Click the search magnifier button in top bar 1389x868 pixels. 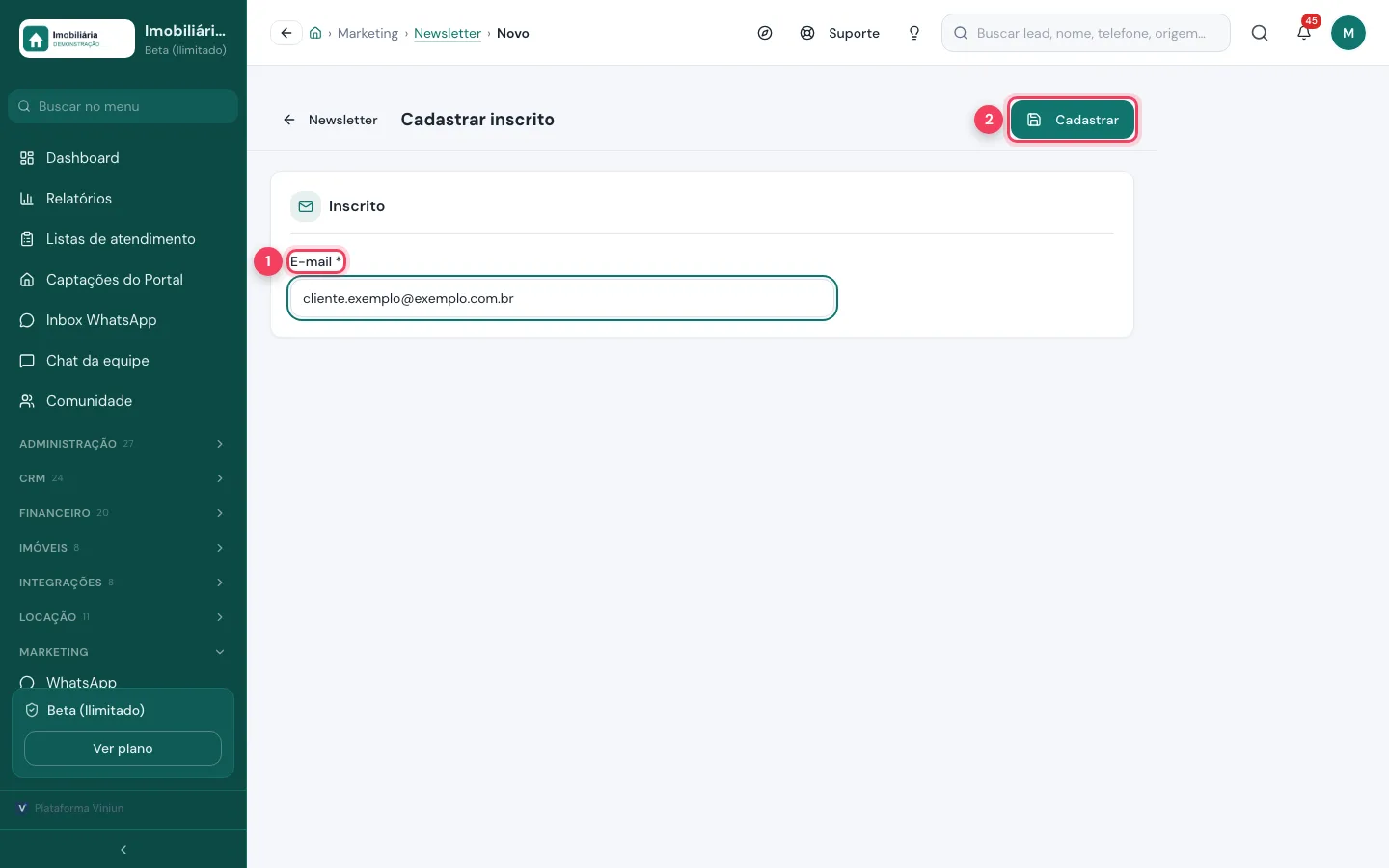pyautogui.click(x=1260, y=33)
